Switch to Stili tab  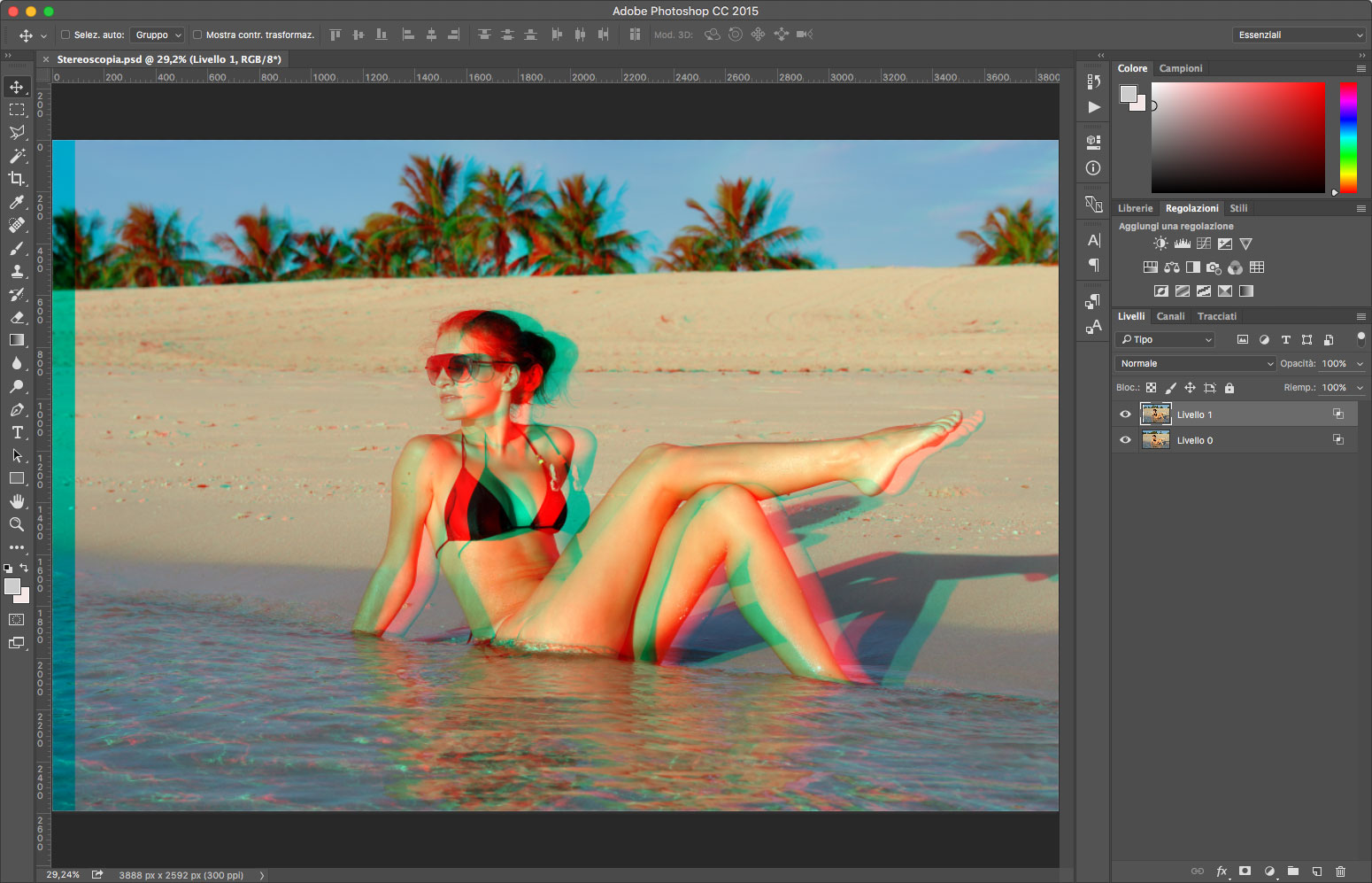click(1238, 208)
